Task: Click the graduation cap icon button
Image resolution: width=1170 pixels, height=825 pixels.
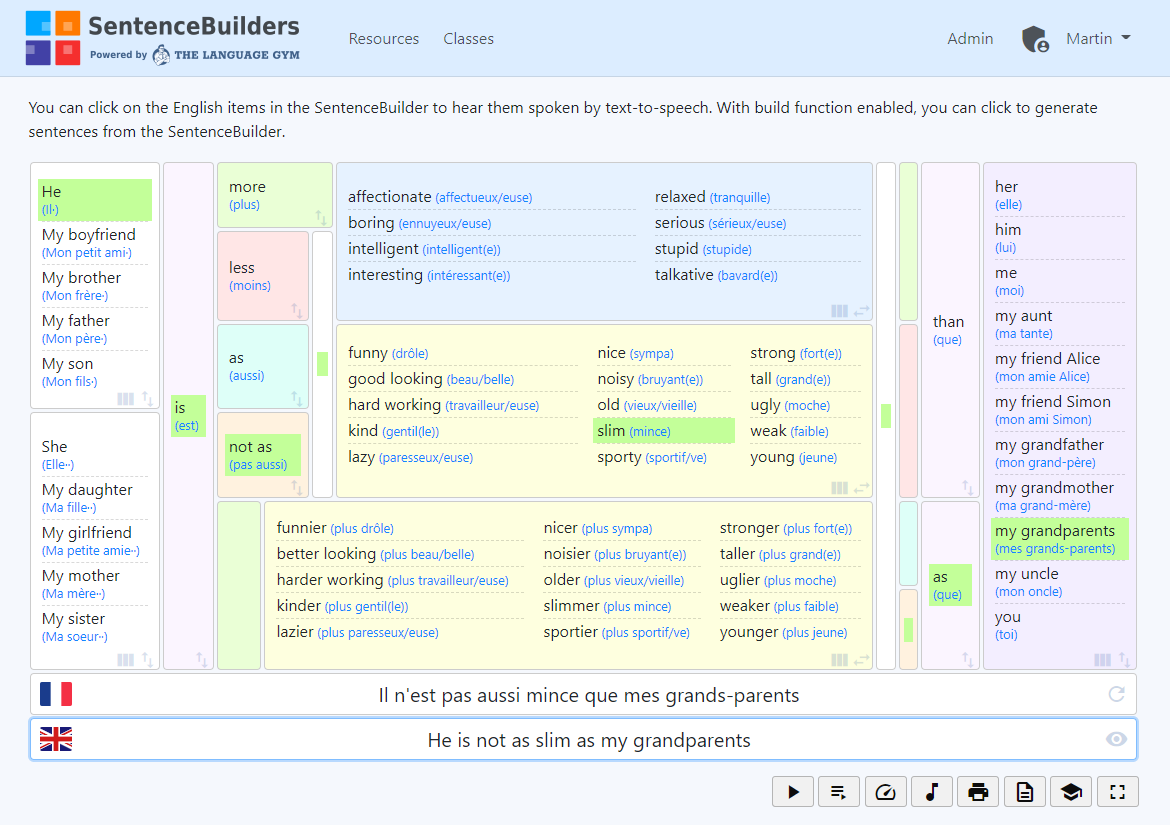Action: [x=1071, y=792]
